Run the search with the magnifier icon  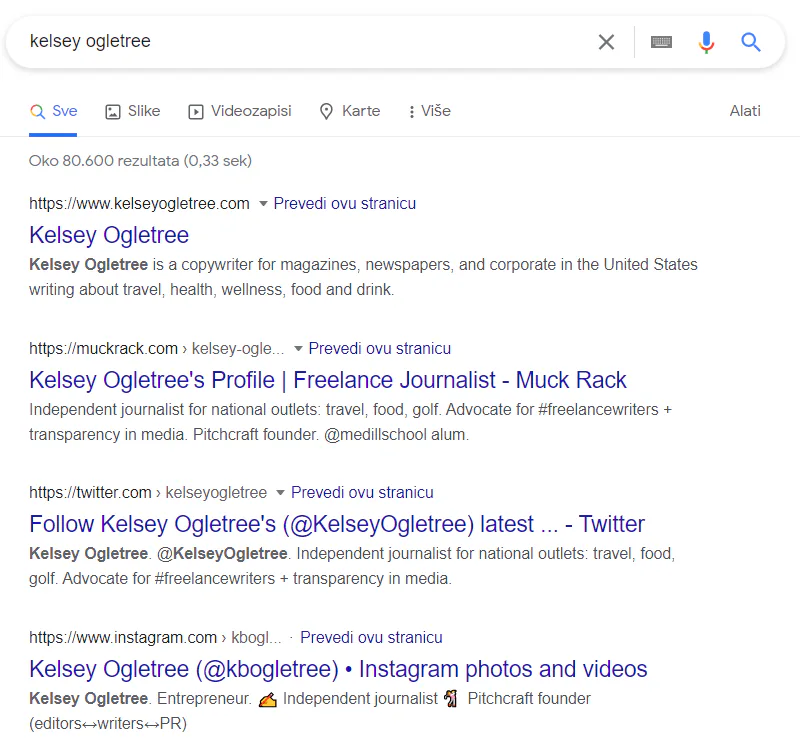[x=751, y=42]
